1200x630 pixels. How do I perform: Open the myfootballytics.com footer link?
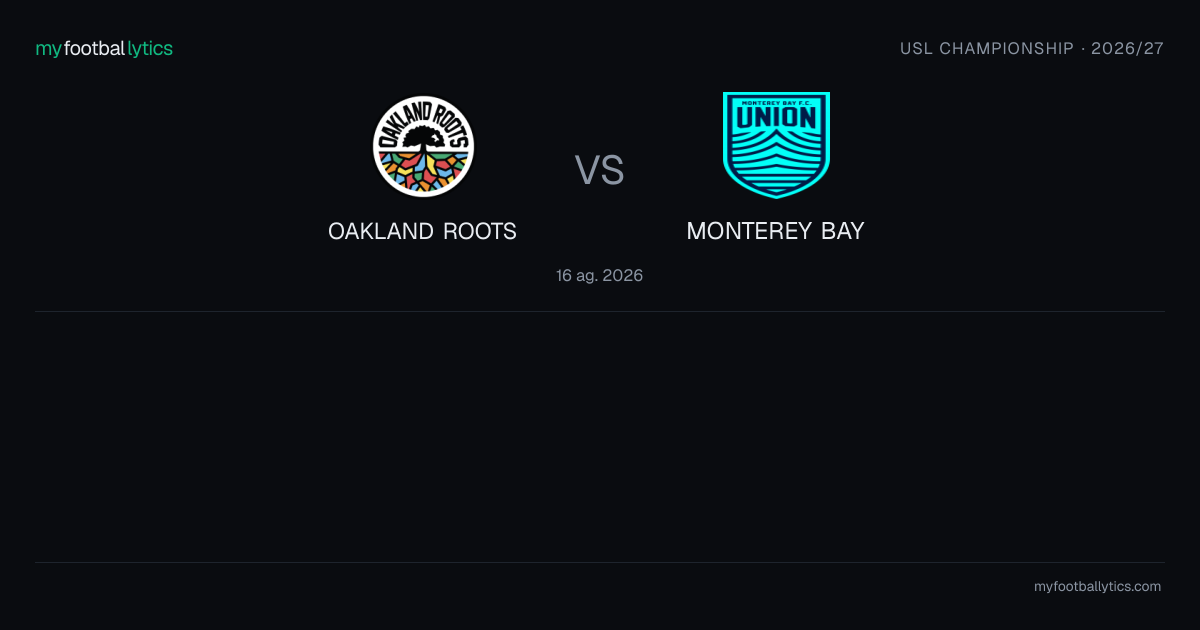pos(1098,587)
